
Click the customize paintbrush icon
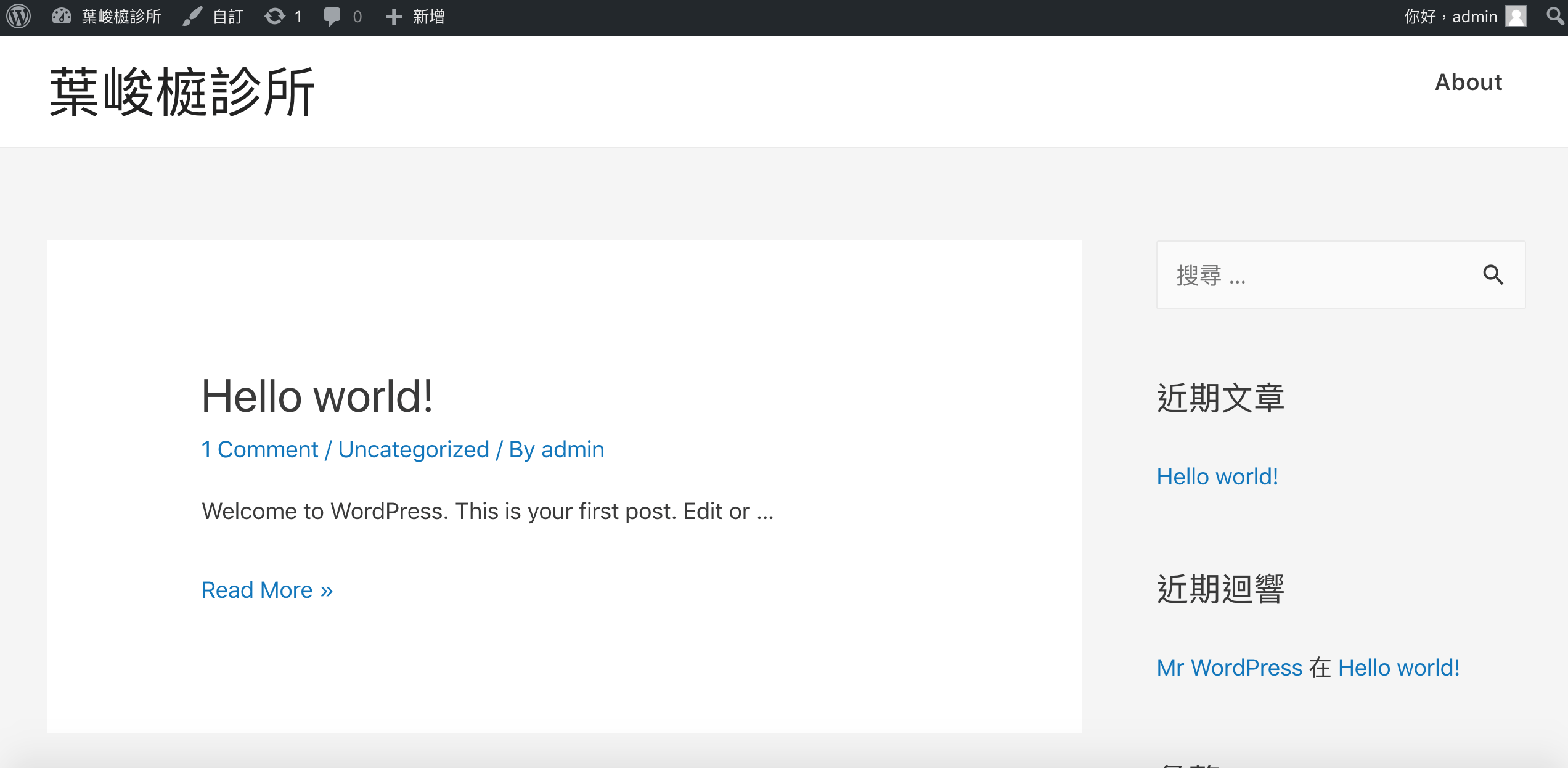pyautogui.click(x=192, y=17)
